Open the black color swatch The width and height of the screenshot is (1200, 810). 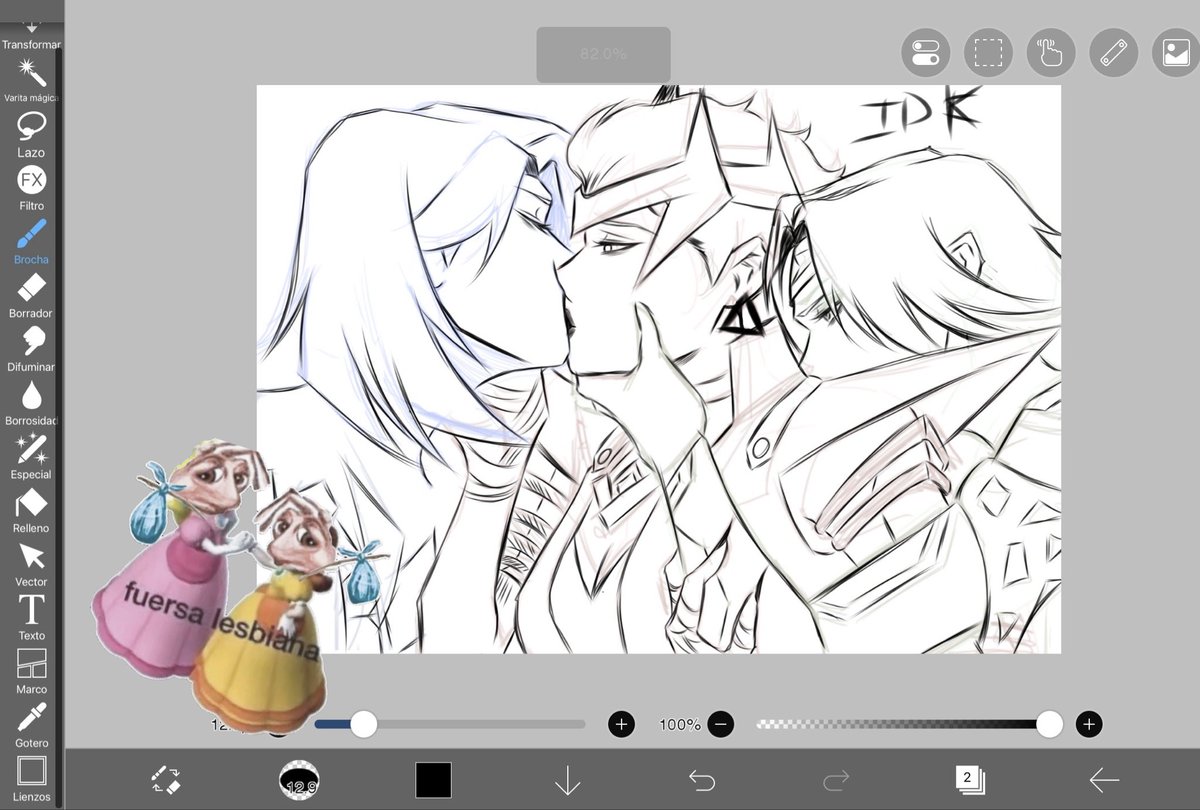[x=433, y=780]
